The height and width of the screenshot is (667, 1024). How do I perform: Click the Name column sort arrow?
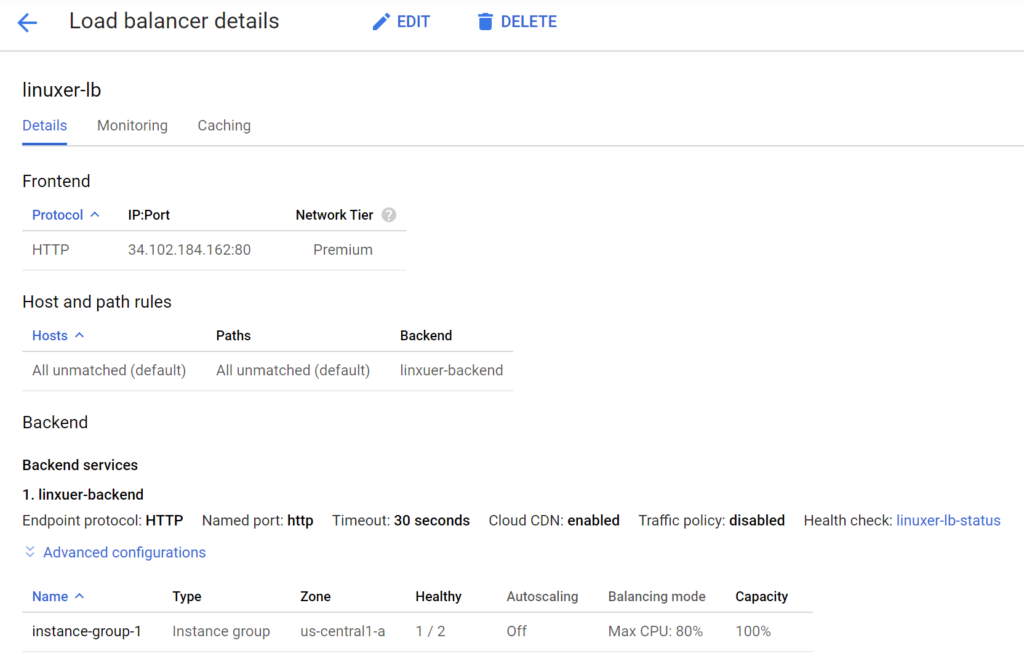(x=80, y=597)
